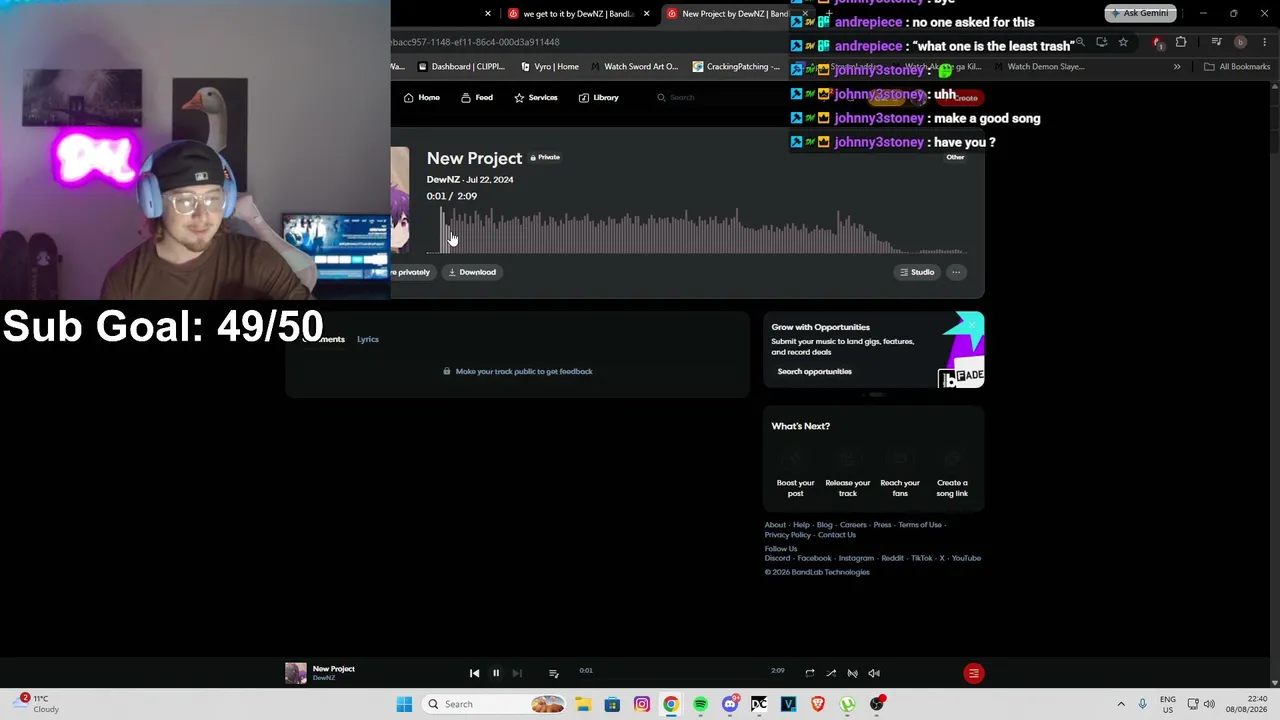1280x720 pixels.
Task: Open the Help footer link
Action: tap(801, 525)
